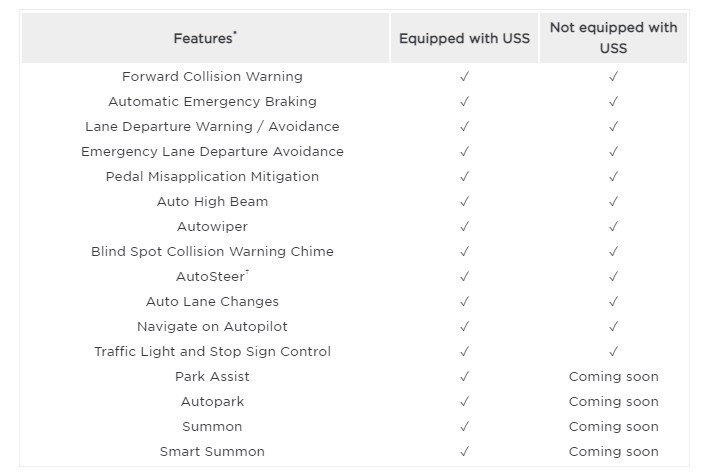Click Automatic Emergency Braking's Not equipped checkmark
Image resolution: width=720 pixels, height=476 pixels.
pyautogui.click(x=613, y=101)
